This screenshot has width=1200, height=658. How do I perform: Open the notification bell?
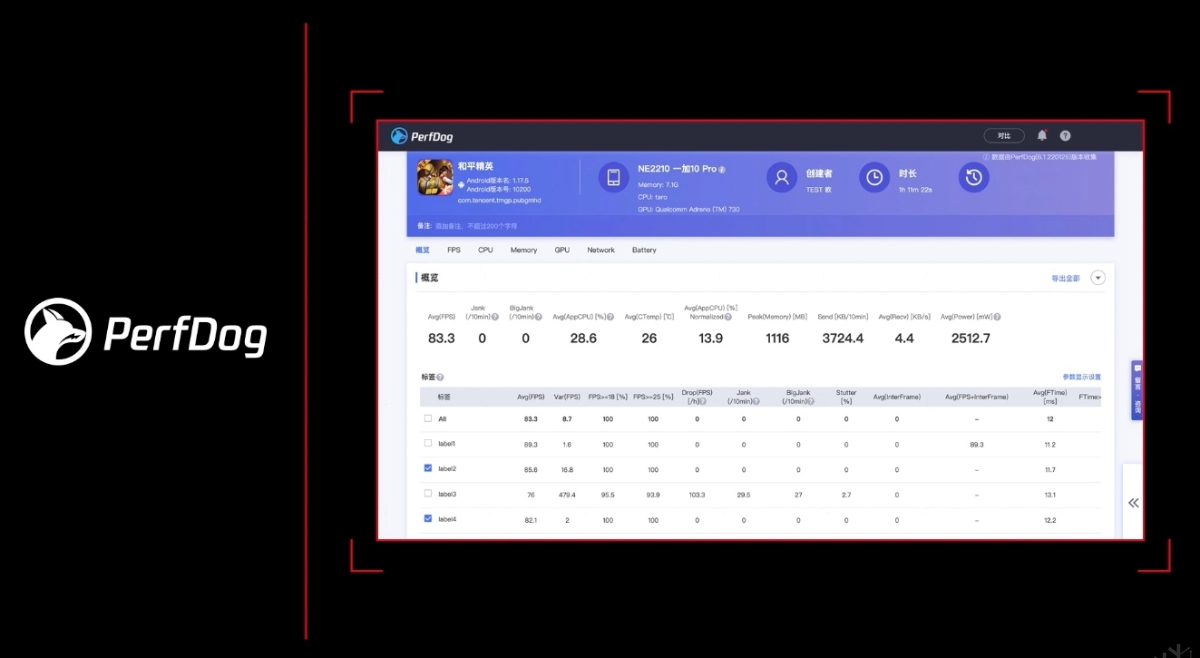(x=1042, y=135)
